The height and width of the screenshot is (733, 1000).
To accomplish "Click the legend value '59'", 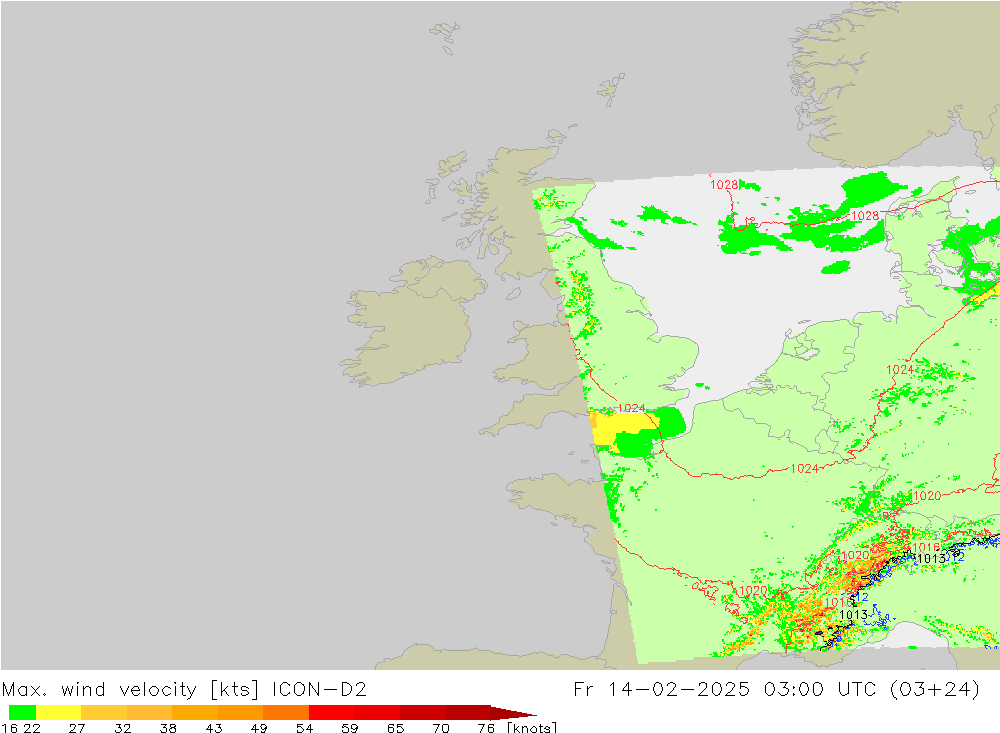I will pyautogui.click(x=350, y=728).
